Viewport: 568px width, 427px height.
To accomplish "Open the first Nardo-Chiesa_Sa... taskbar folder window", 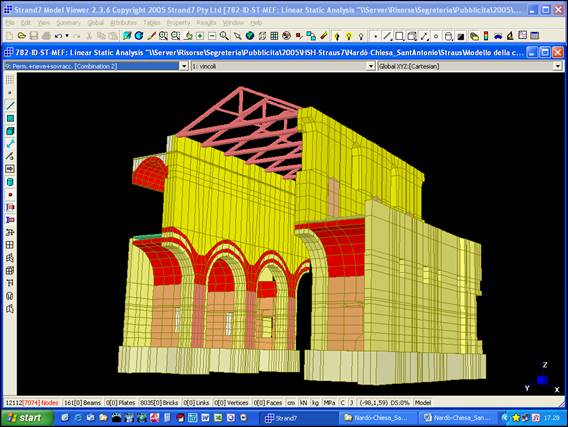I will click(379, 418).
